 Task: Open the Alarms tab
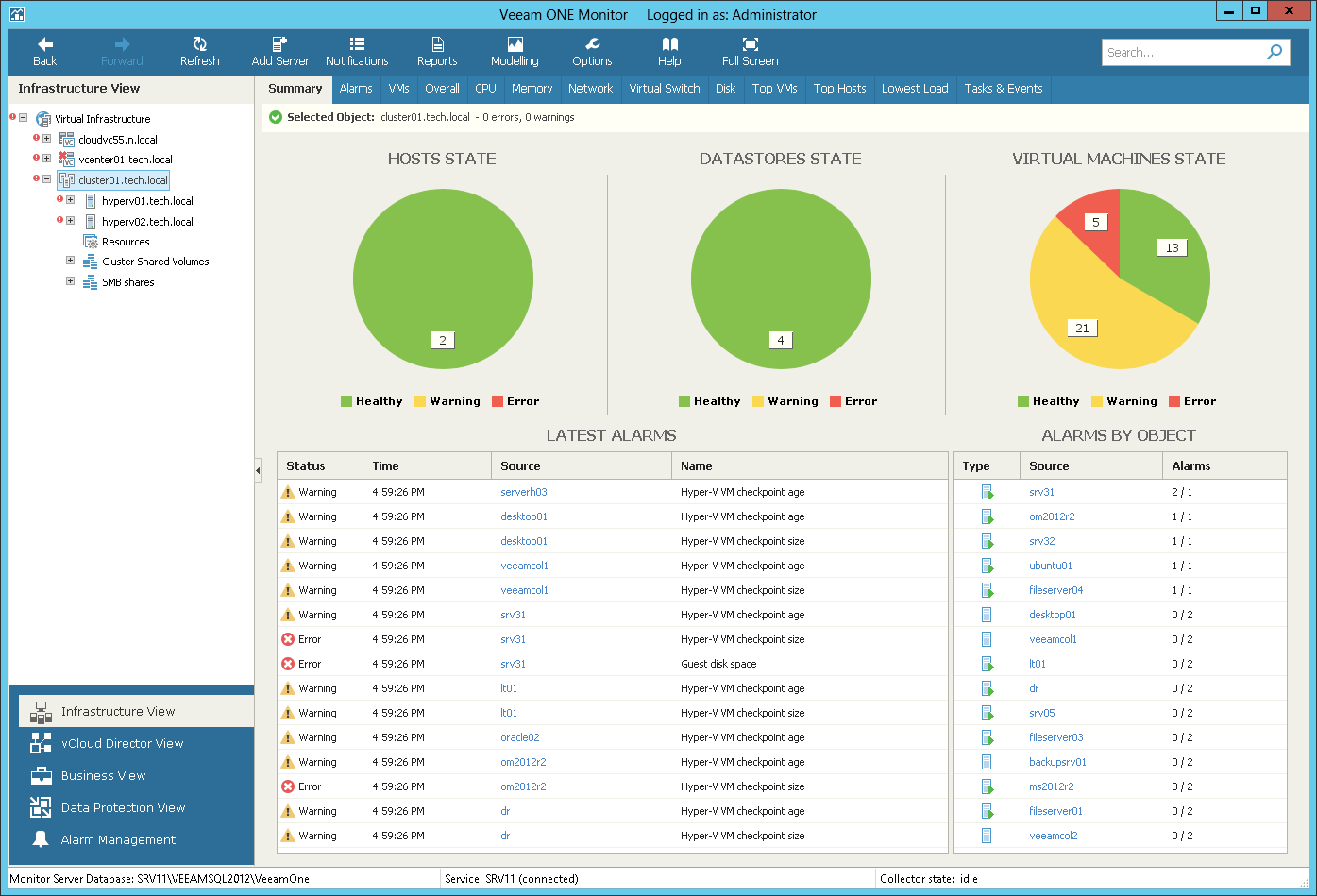pyautogui.click(x=356, y=89)
